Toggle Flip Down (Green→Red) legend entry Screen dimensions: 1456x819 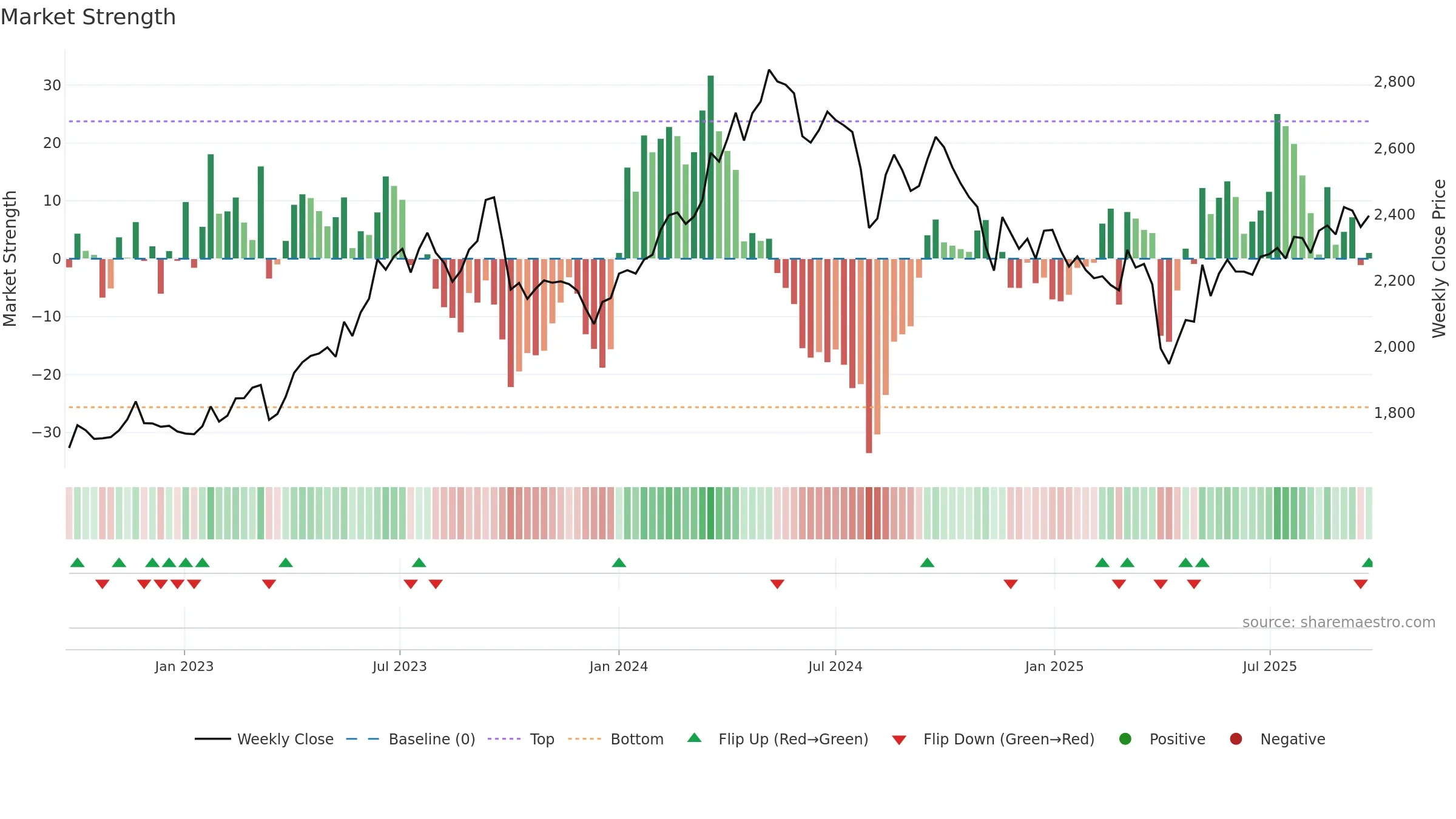(993, 739)
